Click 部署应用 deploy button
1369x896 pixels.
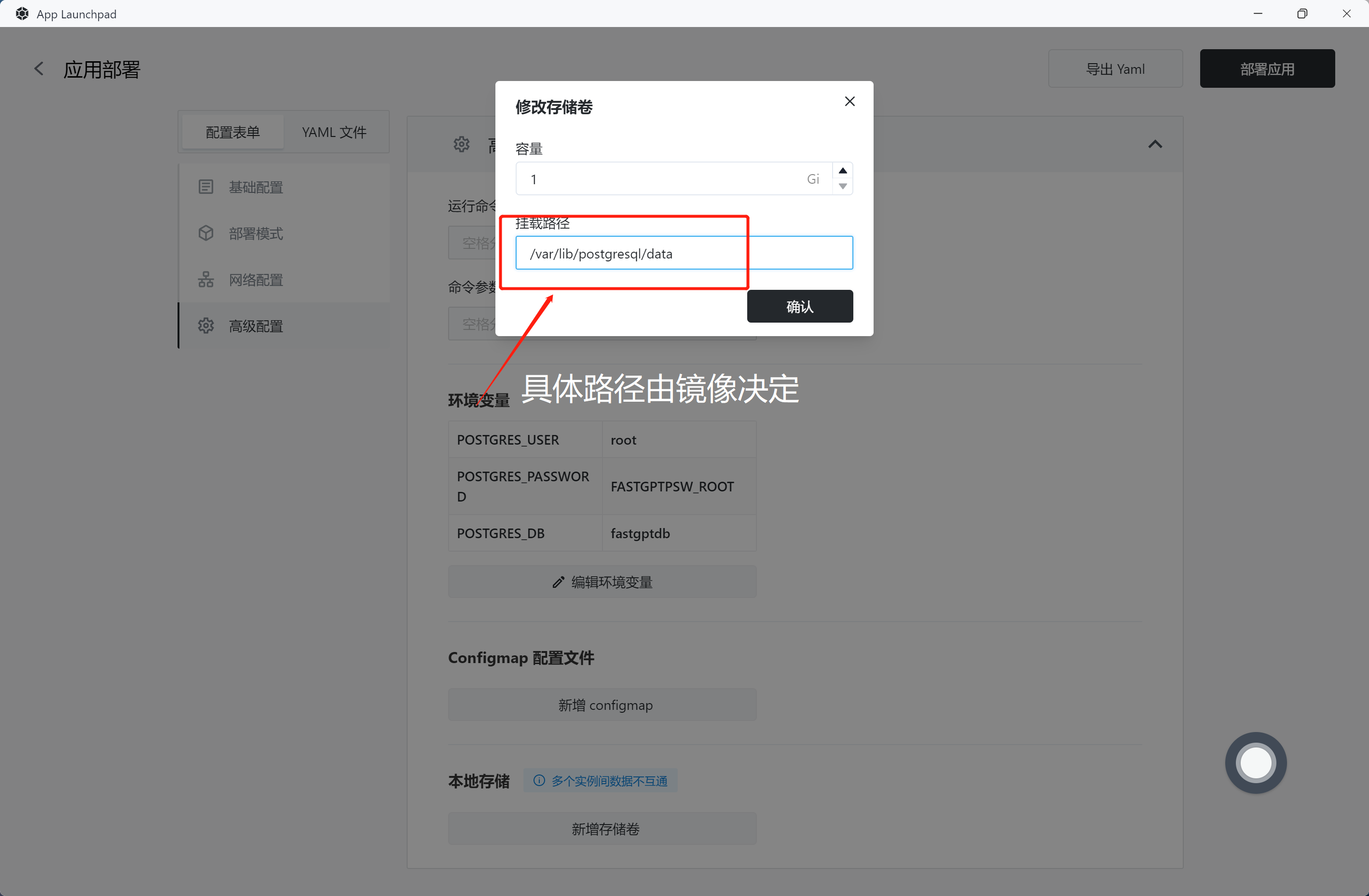(x=1267, y=69)
